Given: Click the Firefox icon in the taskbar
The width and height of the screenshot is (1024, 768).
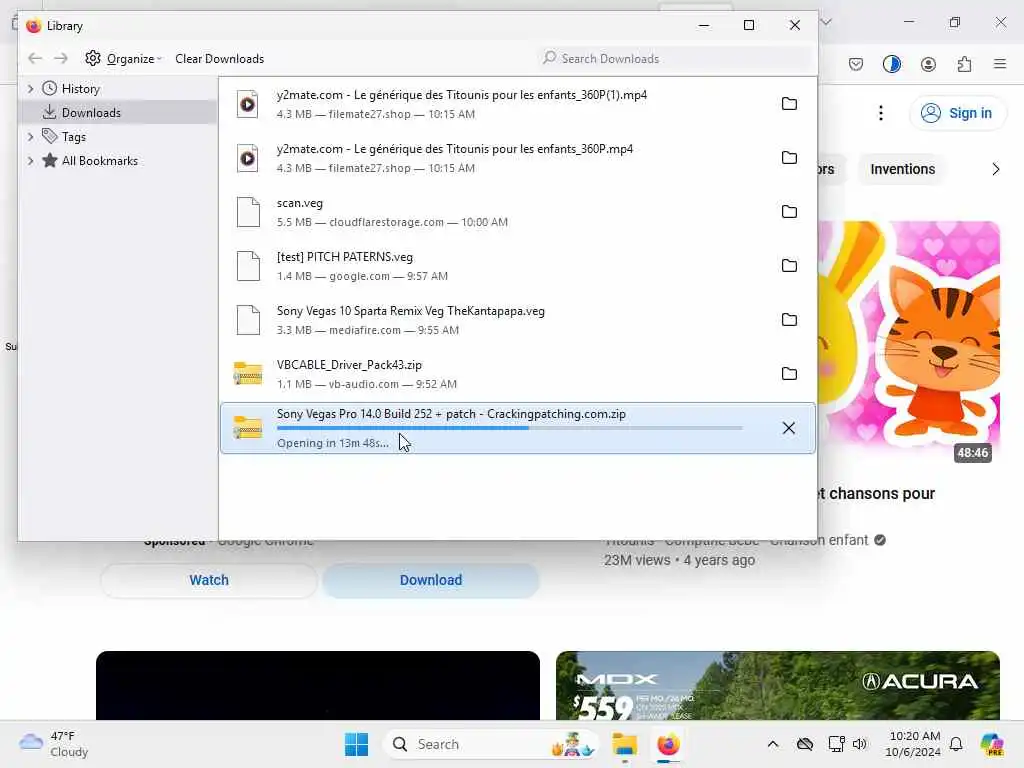Looking at the screenshot, I should pyautogui.click(x=668, y=744).
